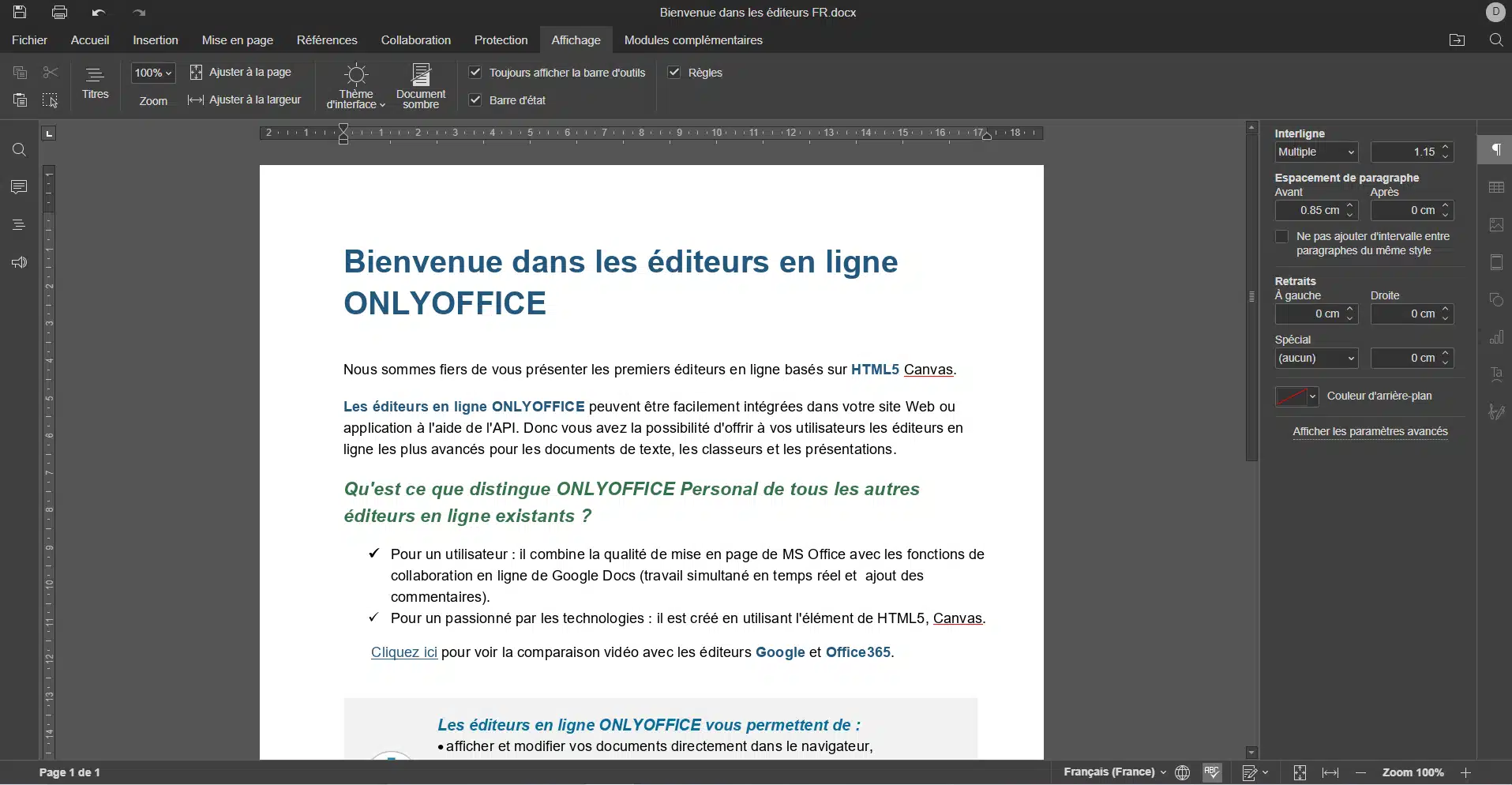Click the document language globe icon
The width and height of the screenshot is (1512, 785).
[x=1182, y=773]
